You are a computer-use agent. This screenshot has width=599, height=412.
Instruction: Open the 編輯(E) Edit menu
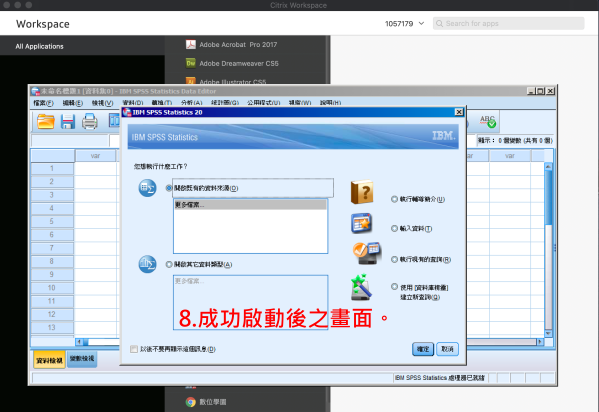click(73, 103)
